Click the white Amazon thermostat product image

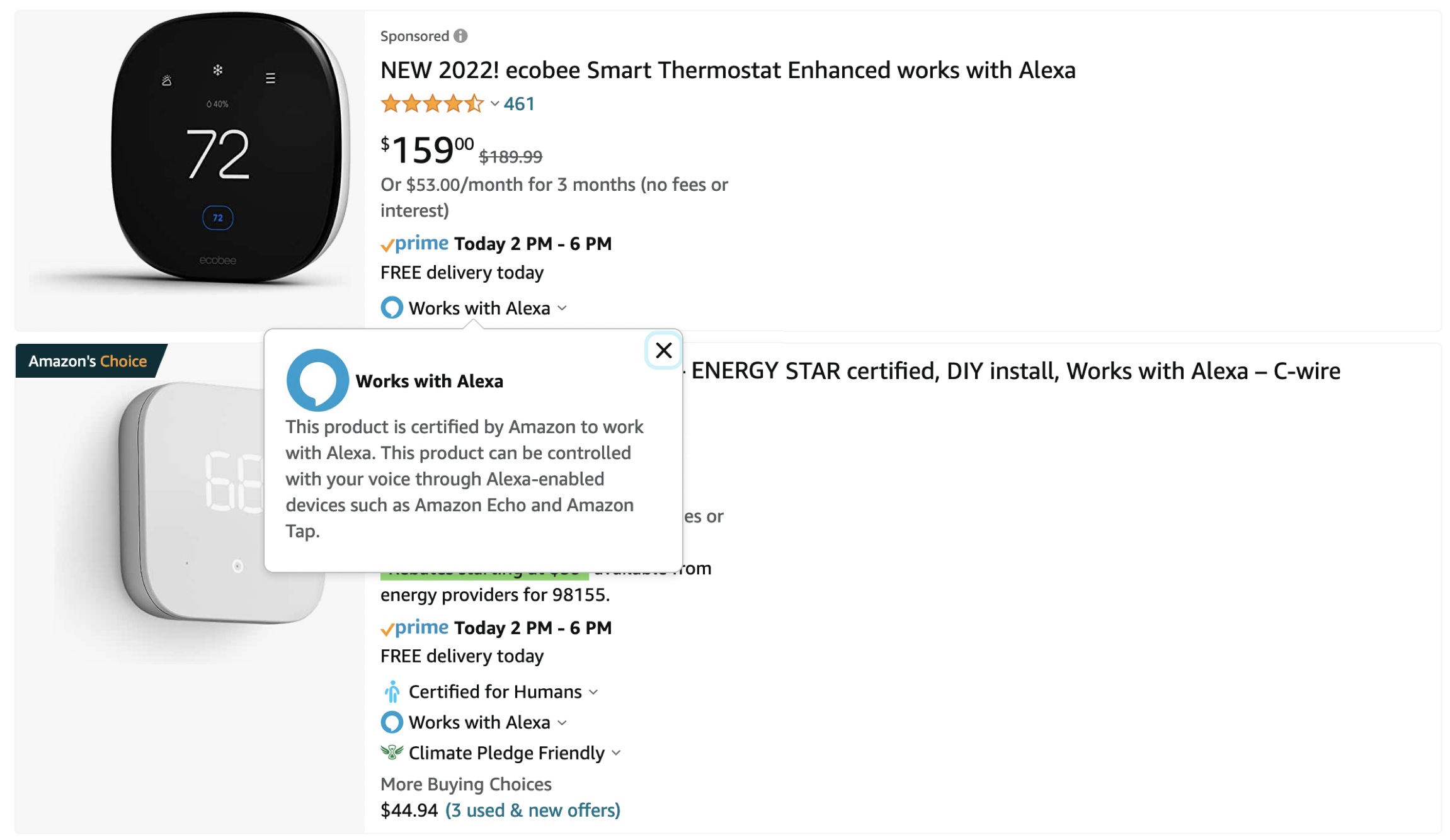pyautogui.click(x=189, y=504)
